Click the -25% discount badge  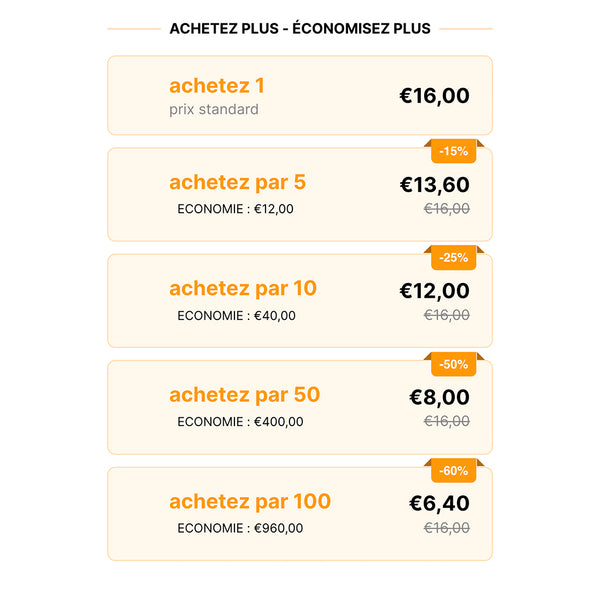453,258
